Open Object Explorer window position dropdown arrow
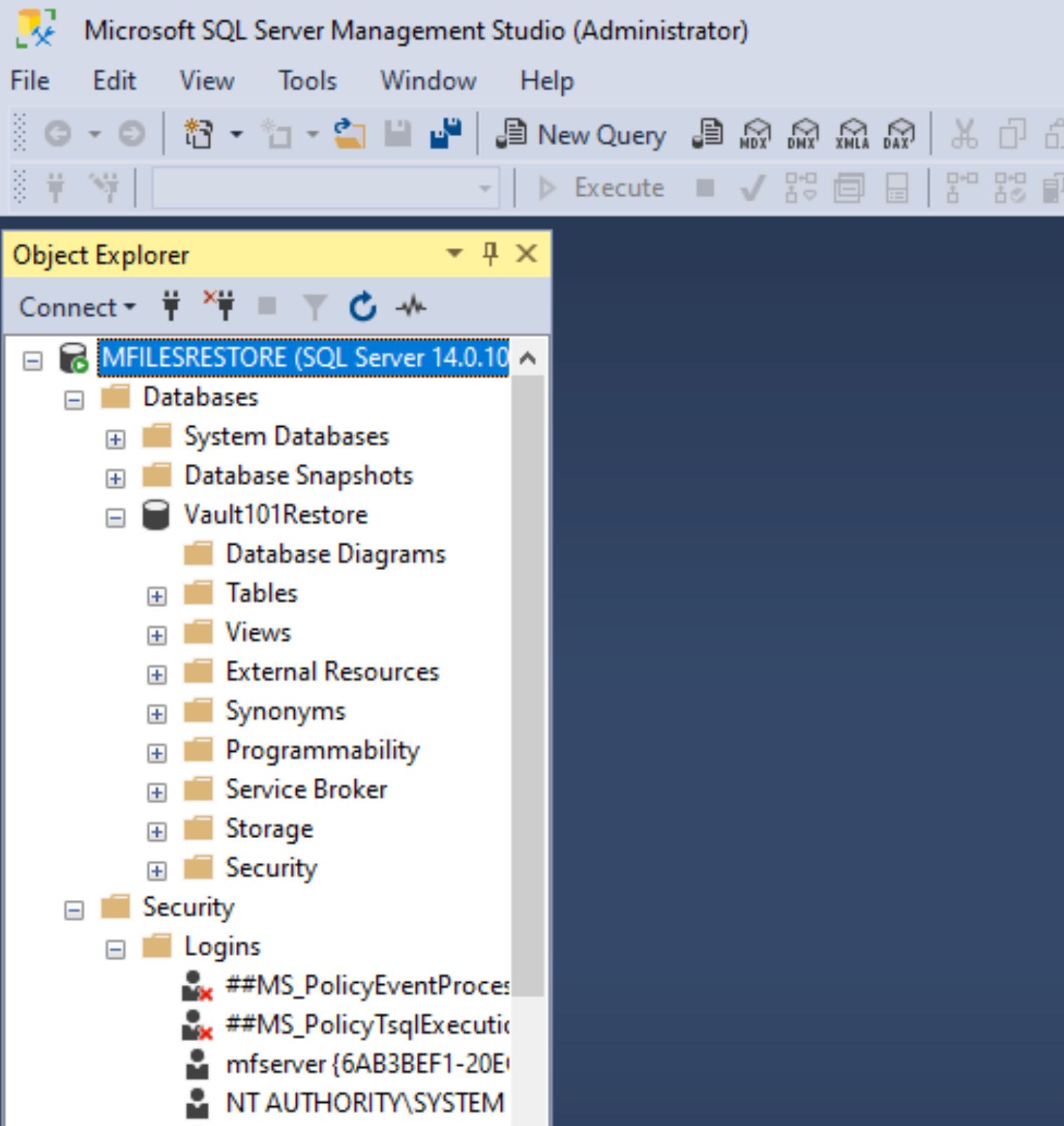Screen dimensions: 1064x1126 (454, 253)
